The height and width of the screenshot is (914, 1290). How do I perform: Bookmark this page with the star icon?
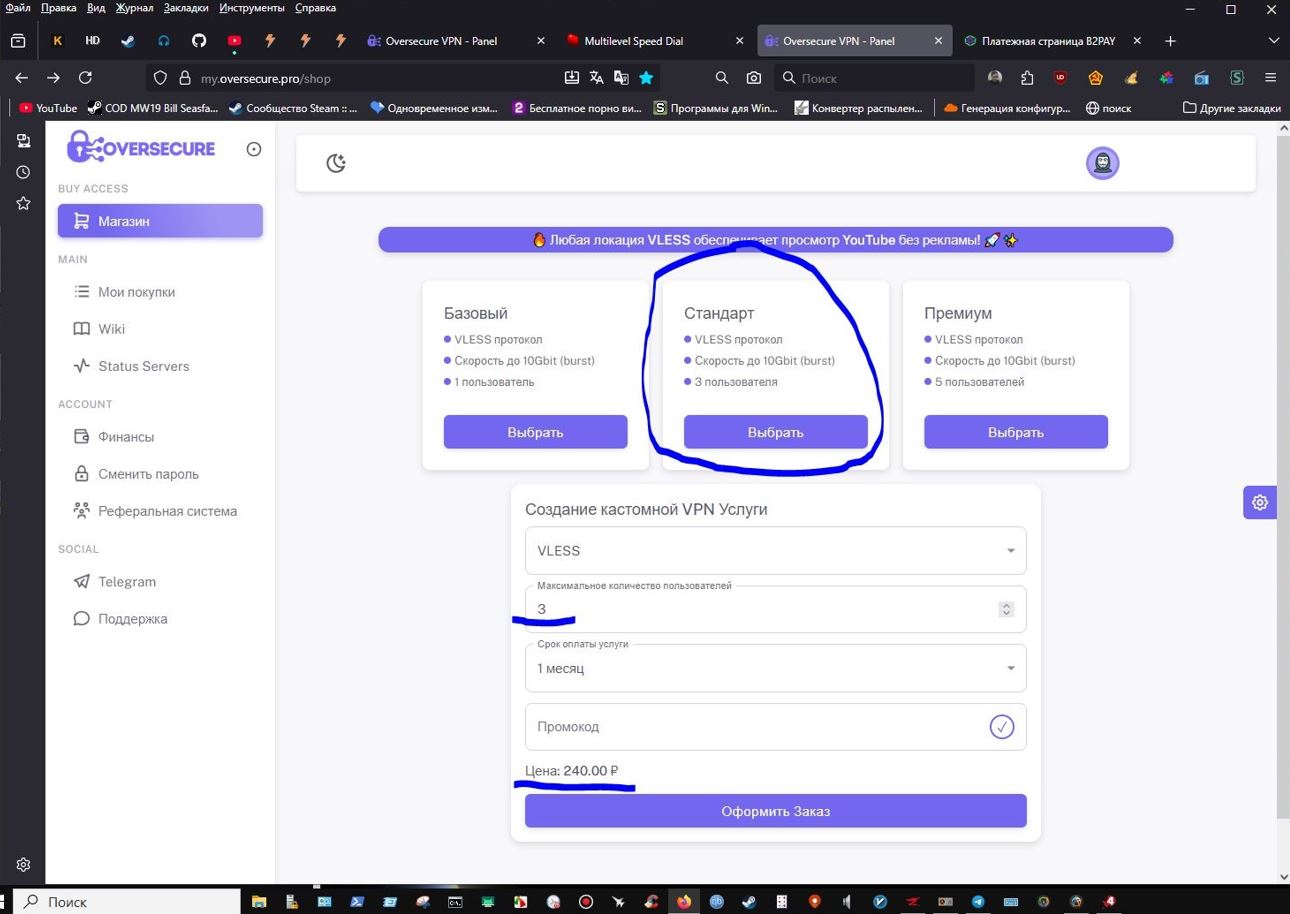646,78
